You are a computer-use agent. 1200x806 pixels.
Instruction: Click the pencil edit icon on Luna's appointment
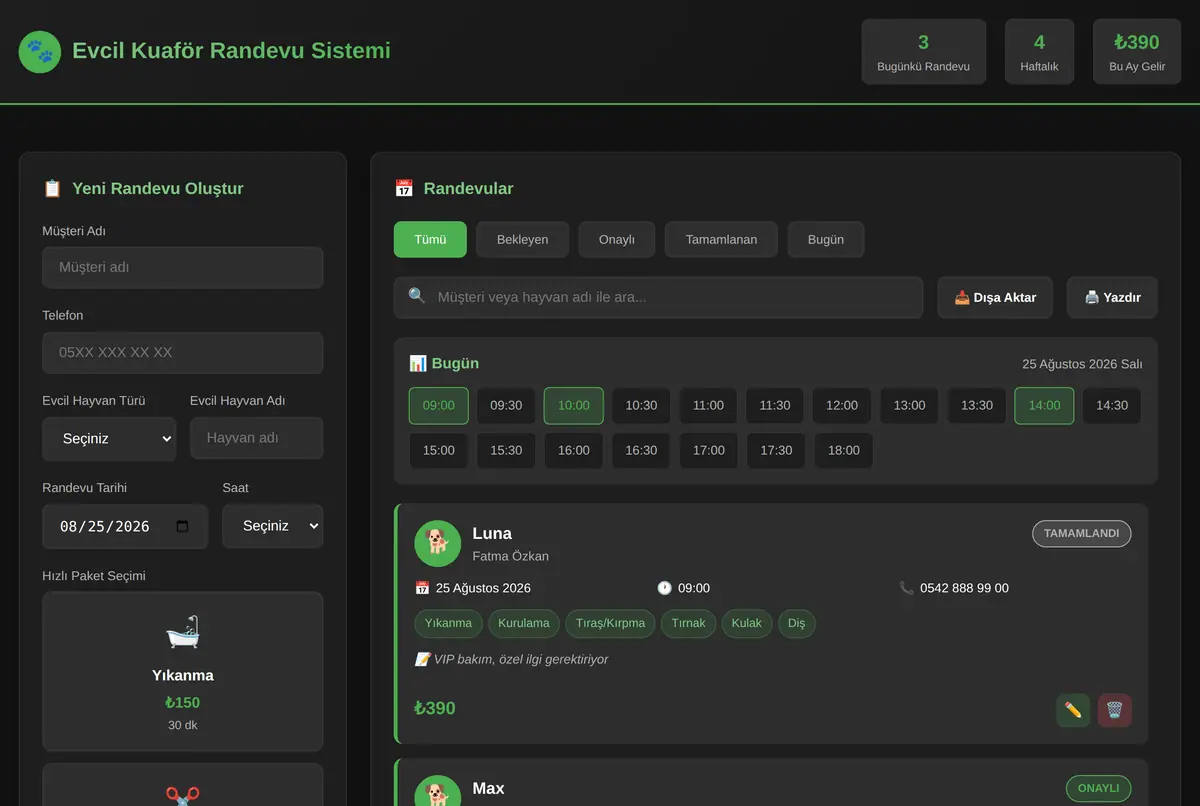tap(1073, 710)
